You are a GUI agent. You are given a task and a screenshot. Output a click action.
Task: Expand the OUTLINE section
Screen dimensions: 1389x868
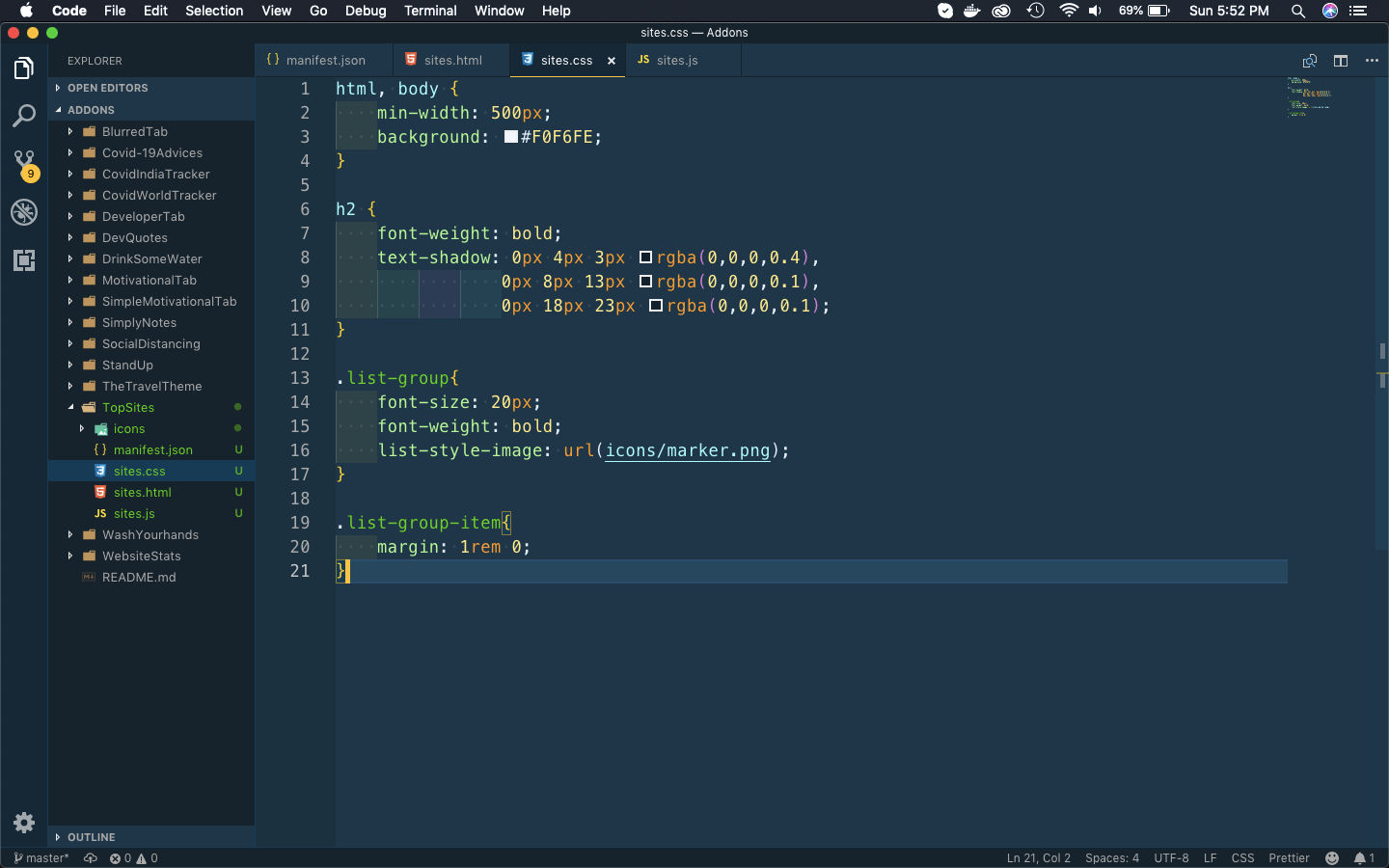tap(151, 837)
